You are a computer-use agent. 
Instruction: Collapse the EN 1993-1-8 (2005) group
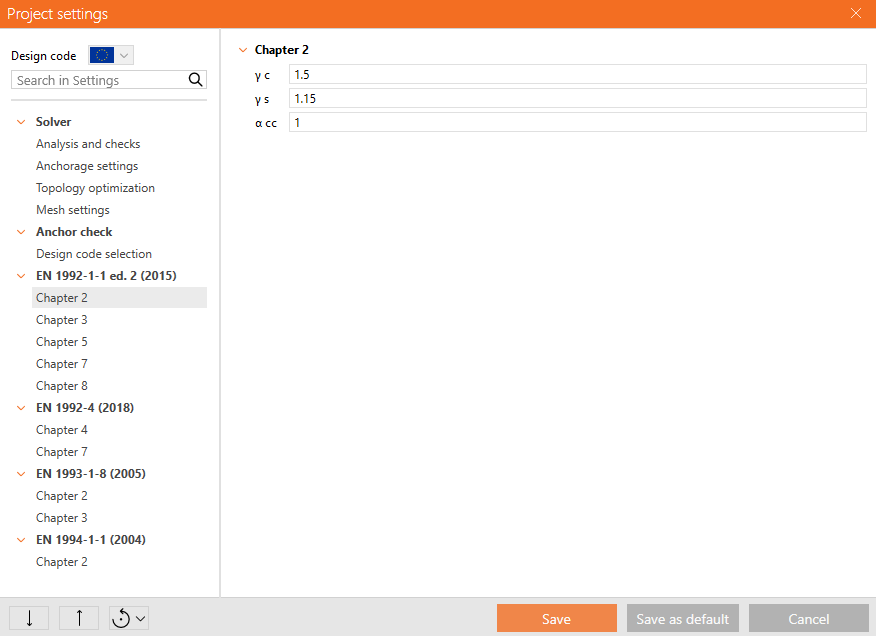21,474
